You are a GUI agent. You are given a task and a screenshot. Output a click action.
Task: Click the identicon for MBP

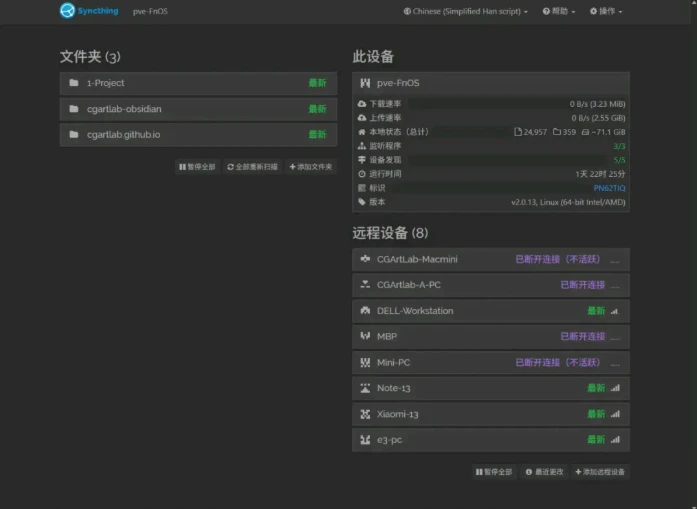(x=365, y=337)
